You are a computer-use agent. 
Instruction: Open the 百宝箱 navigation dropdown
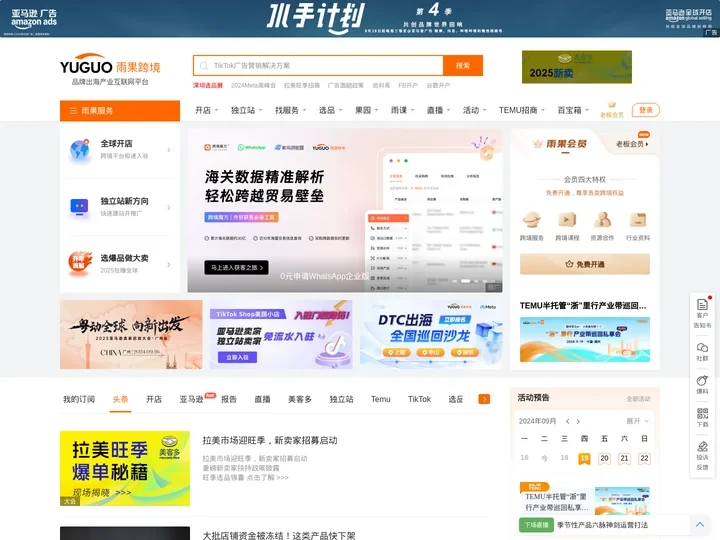click(573, 110)
